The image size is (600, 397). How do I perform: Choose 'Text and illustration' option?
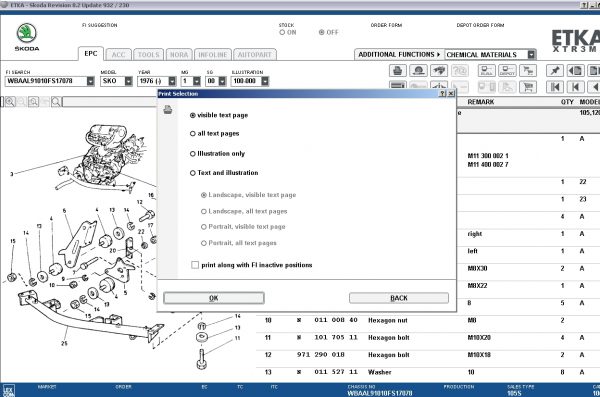tap(193, 173)
